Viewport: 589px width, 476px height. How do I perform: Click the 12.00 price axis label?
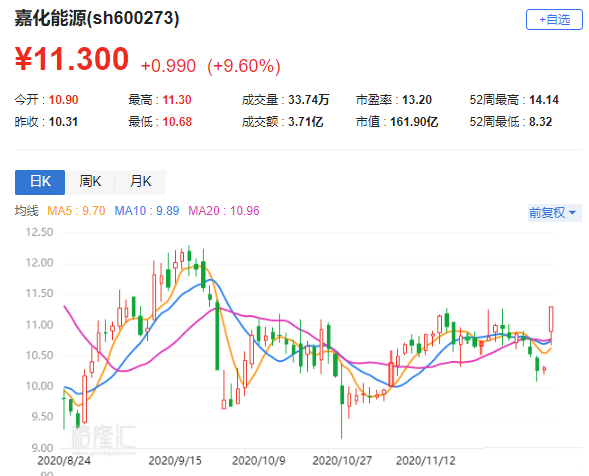pyautogui.click(x=39, y=263)
